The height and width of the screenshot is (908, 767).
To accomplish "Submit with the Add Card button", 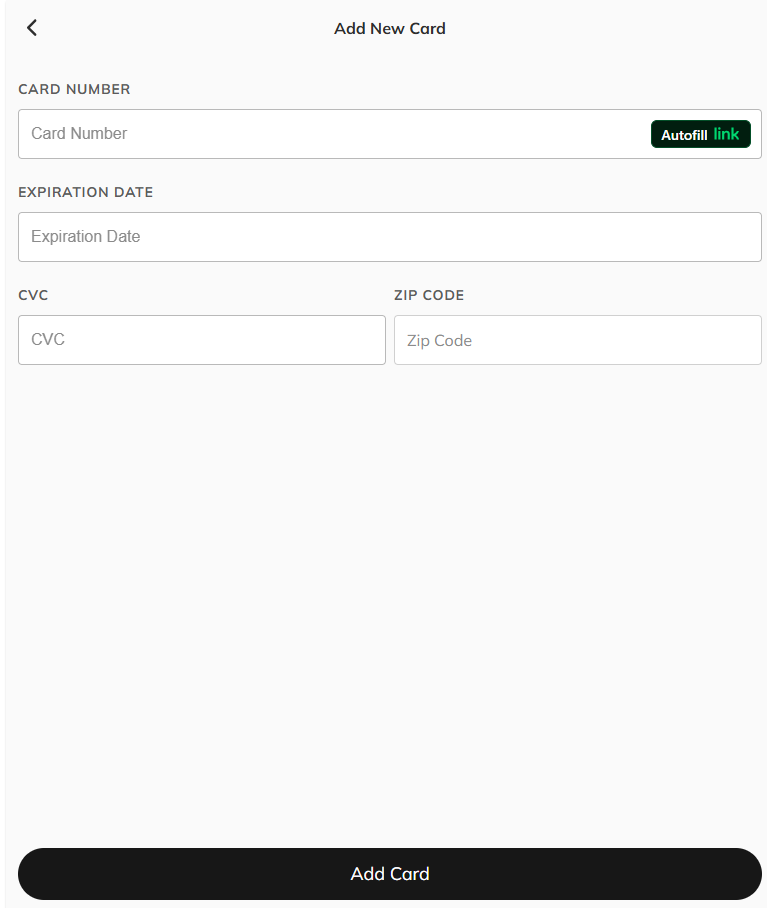I will [390, 873].
